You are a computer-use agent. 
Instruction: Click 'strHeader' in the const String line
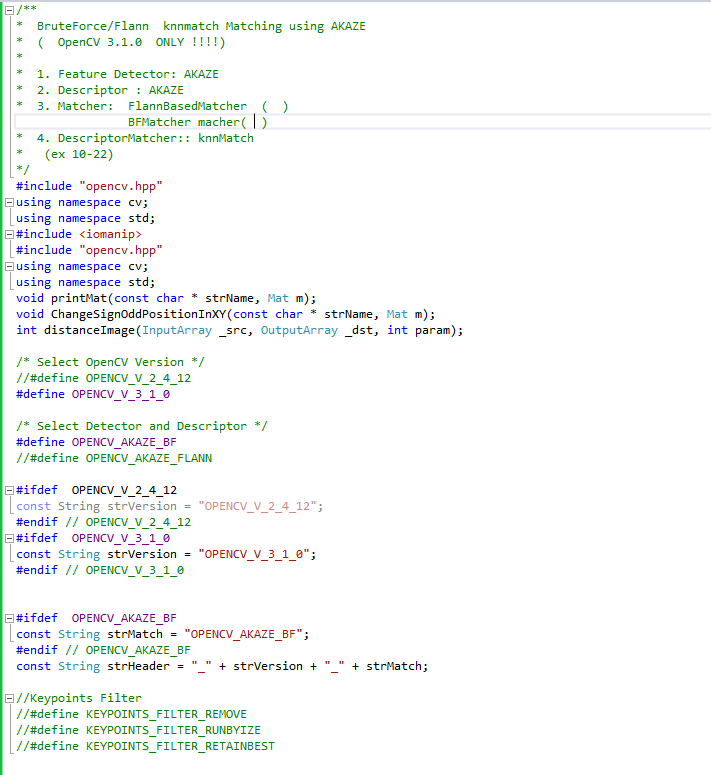(138, 666)
